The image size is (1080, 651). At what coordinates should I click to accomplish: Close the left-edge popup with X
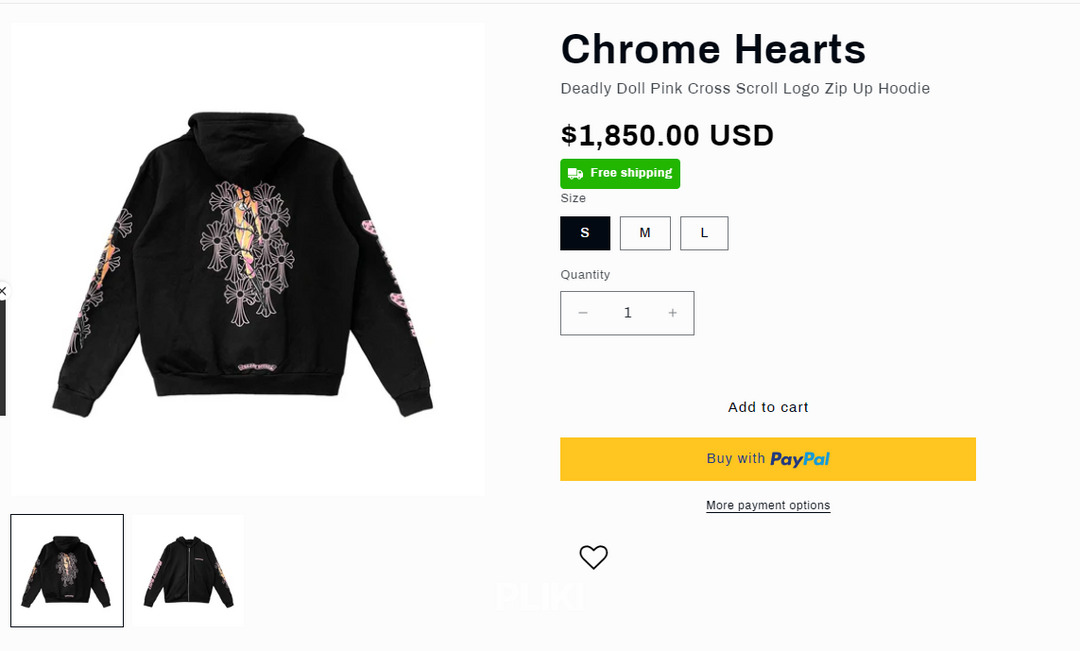(3, 291)
